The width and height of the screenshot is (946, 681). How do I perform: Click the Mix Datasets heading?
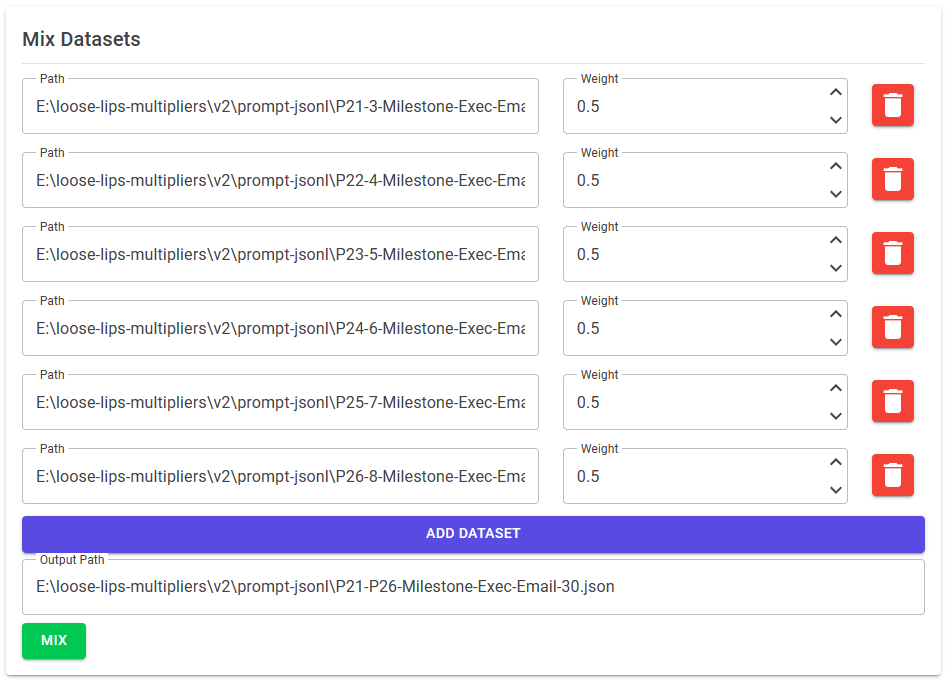click(81, 39)
